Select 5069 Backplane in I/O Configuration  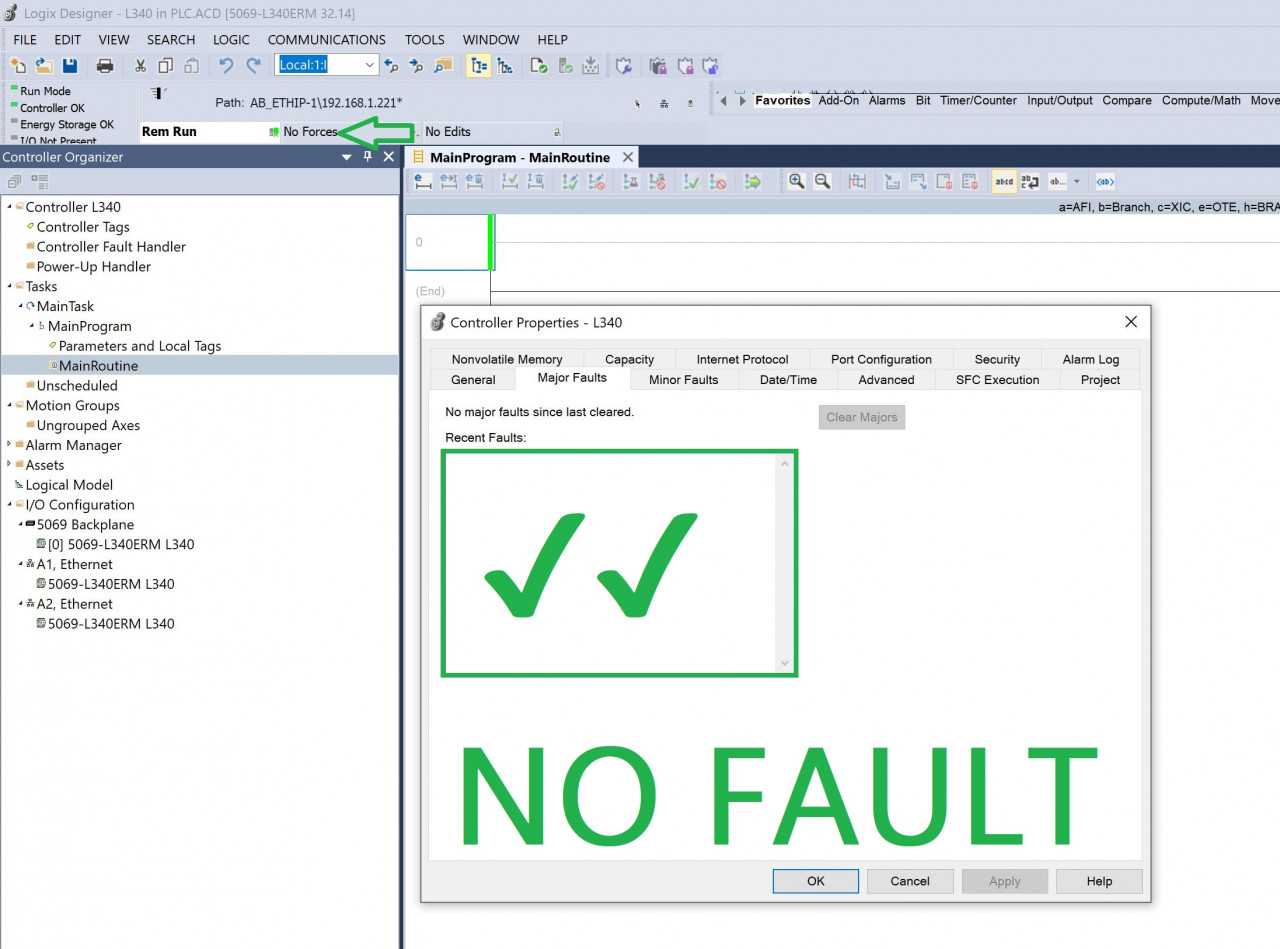click(x=85, y=525)
